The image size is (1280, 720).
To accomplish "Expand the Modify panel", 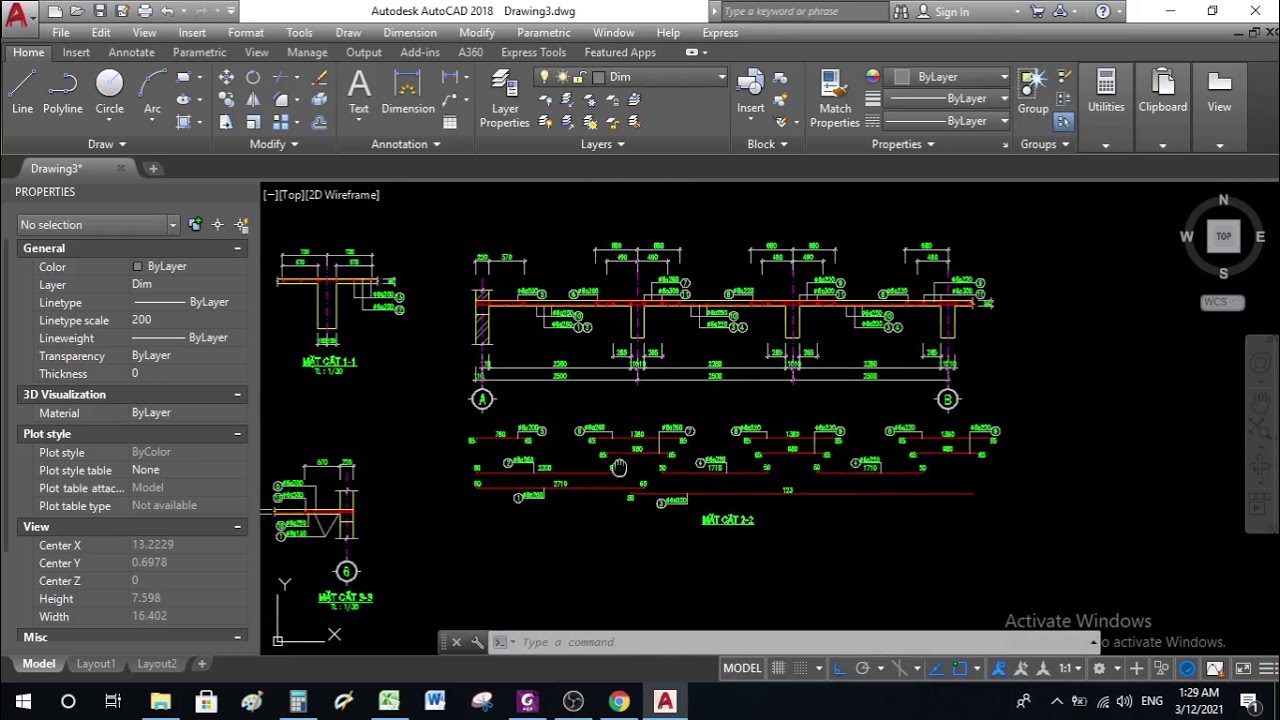I will [x=274, y=144].
